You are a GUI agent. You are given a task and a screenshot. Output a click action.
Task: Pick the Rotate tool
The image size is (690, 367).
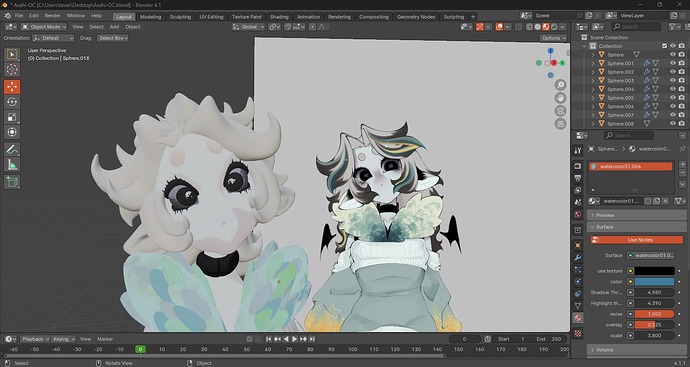12,102
